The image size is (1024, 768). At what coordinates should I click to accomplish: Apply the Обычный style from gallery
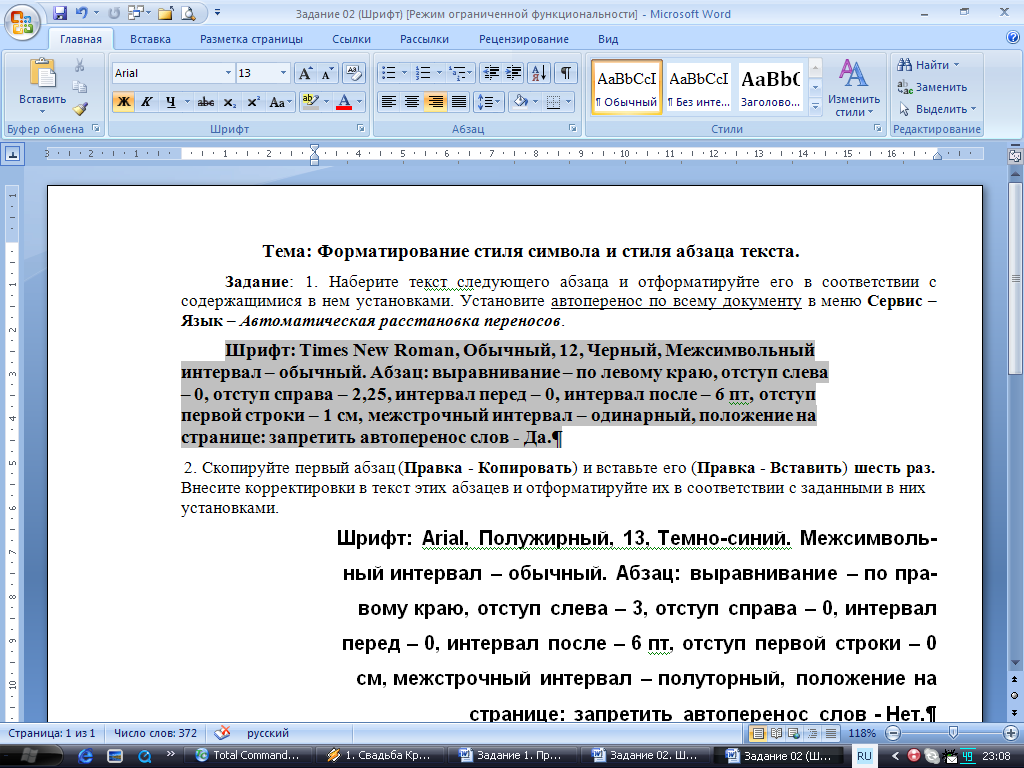point(626,88)
